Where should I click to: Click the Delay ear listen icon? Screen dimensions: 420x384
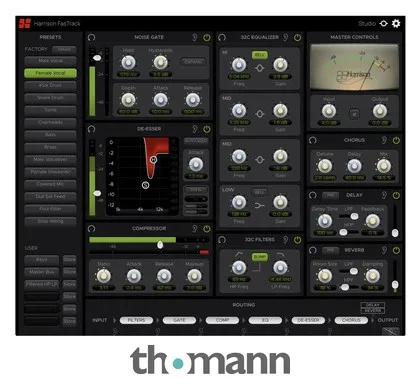(x=384, y=195)
